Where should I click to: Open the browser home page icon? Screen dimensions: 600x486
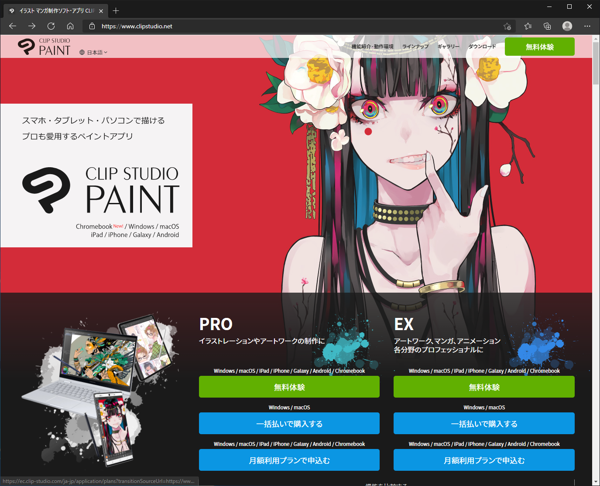click(x=70, y=26)
